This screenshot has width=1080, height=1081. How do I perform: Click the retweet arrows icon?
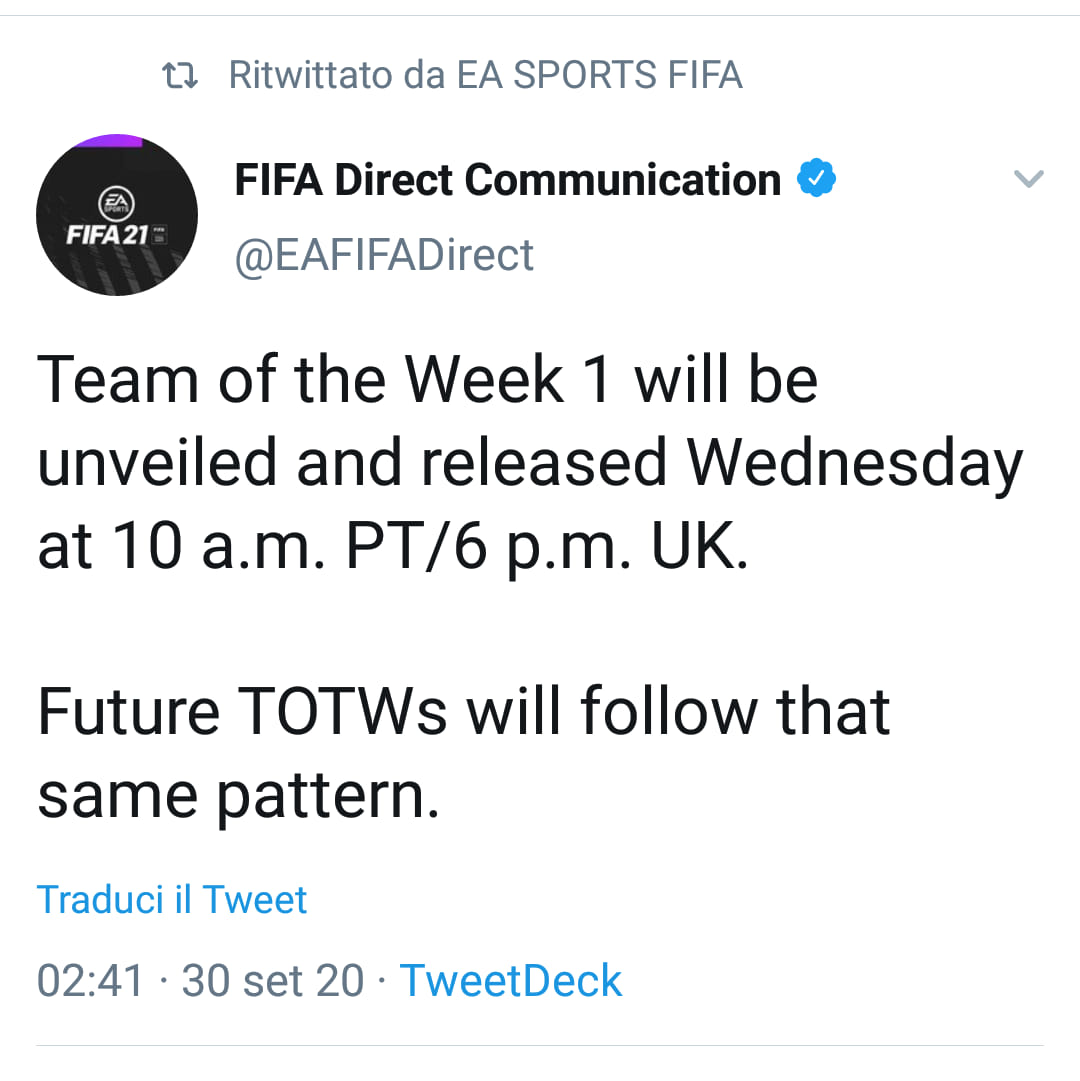click(x=180, y=75)
